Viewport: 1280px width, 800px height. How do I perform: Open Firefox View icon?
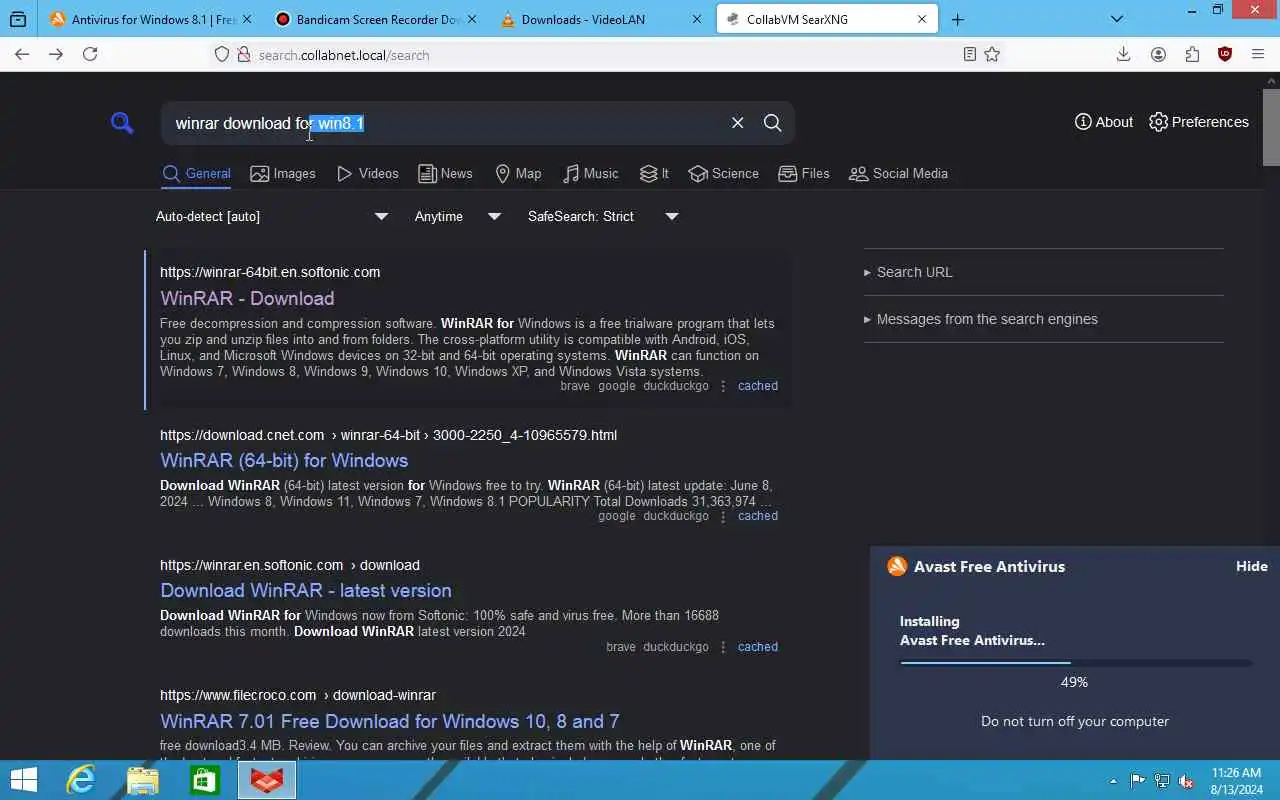click(18, 19)
